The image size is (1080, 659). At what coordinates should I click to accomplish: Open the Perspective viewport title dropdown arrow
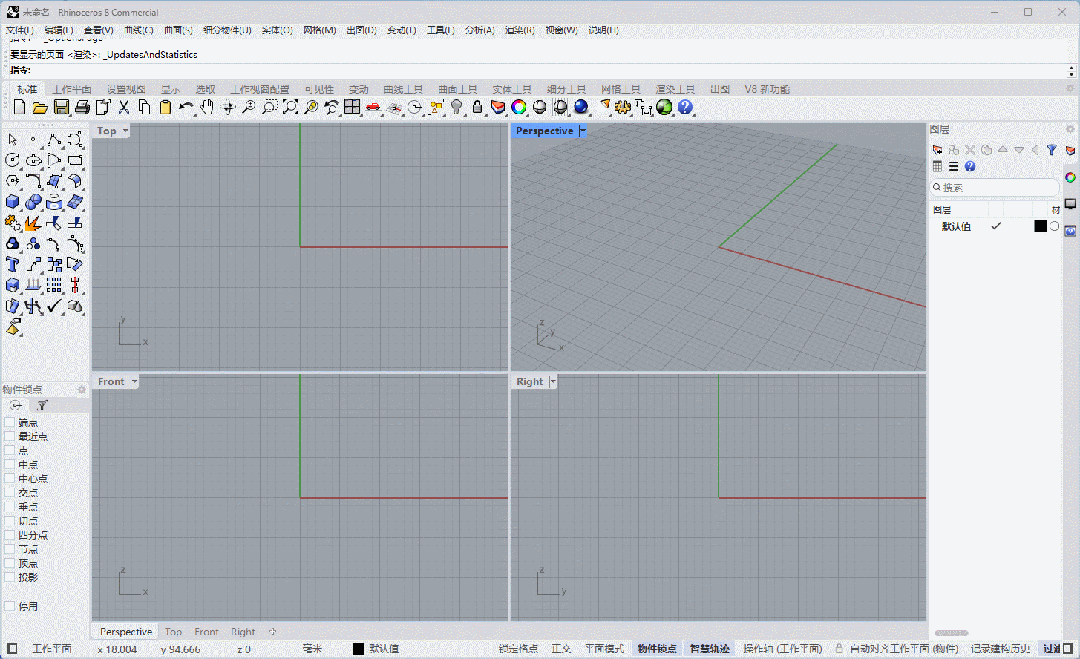tap(582, 130)
